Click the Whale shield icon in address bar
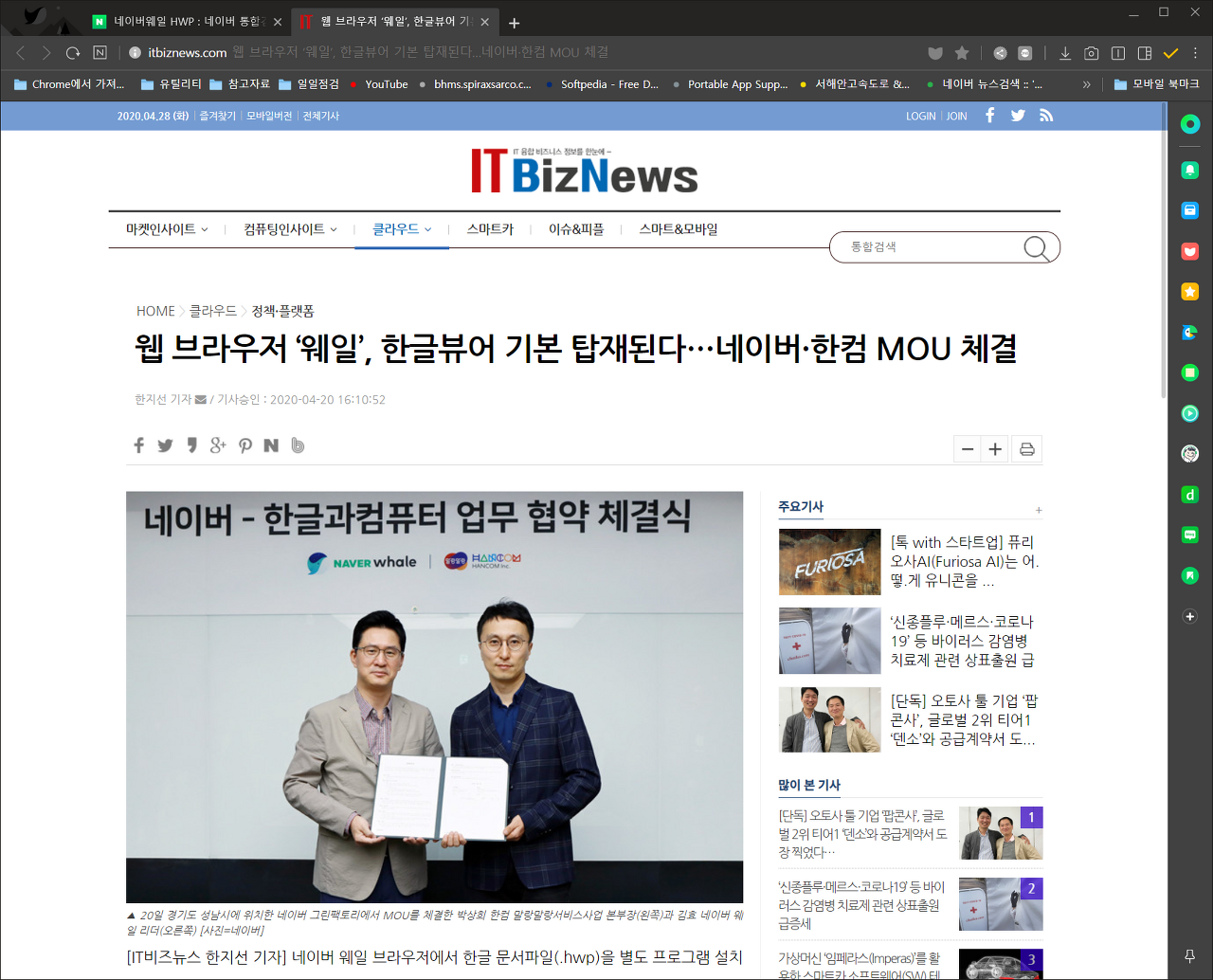 tap(935, 53)
